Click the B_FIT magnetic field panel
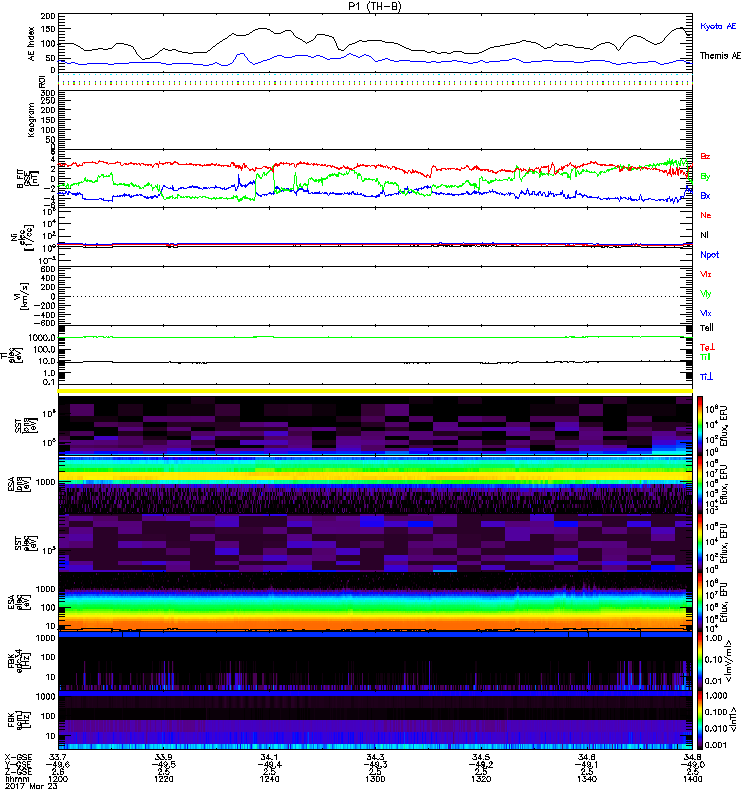Viewport: 750px width, 800px height. [375, 178]
